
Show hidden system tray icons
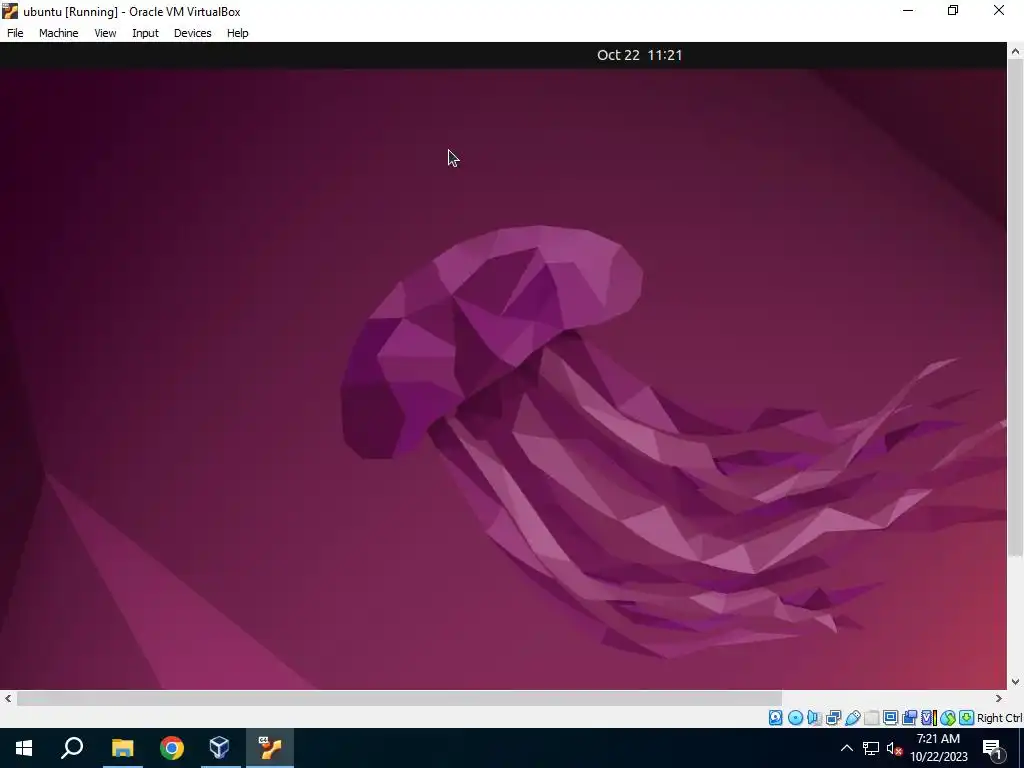pos(846,748)
